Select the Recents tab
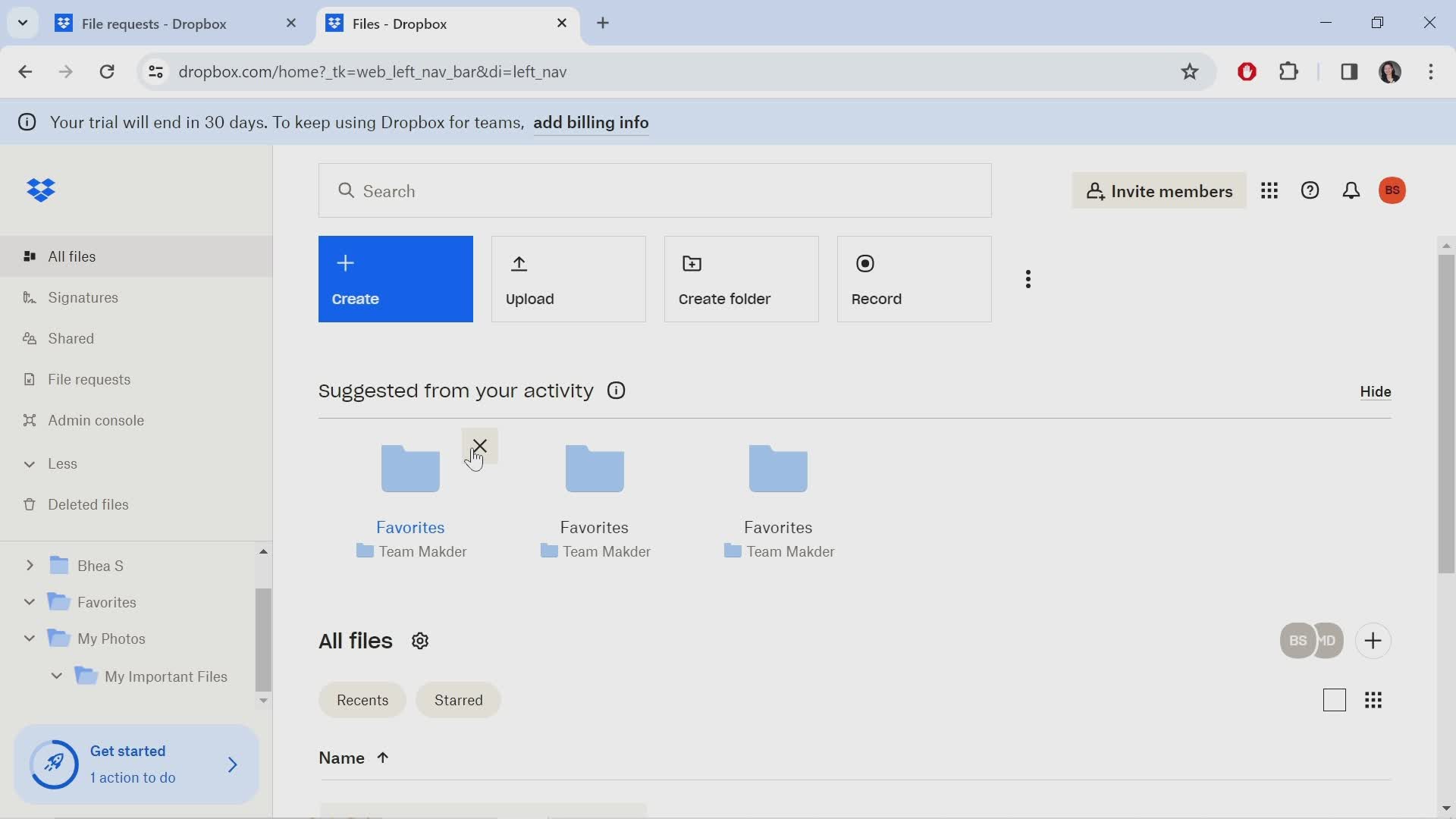 362,699
